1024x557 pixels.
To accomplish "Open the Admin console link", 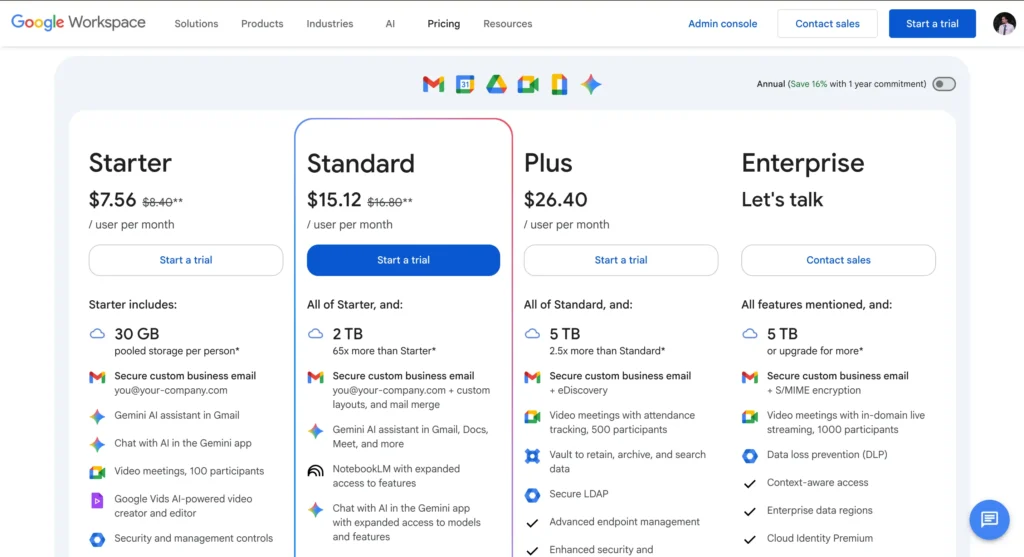I will pyautogui.click(x=722, y=24).
